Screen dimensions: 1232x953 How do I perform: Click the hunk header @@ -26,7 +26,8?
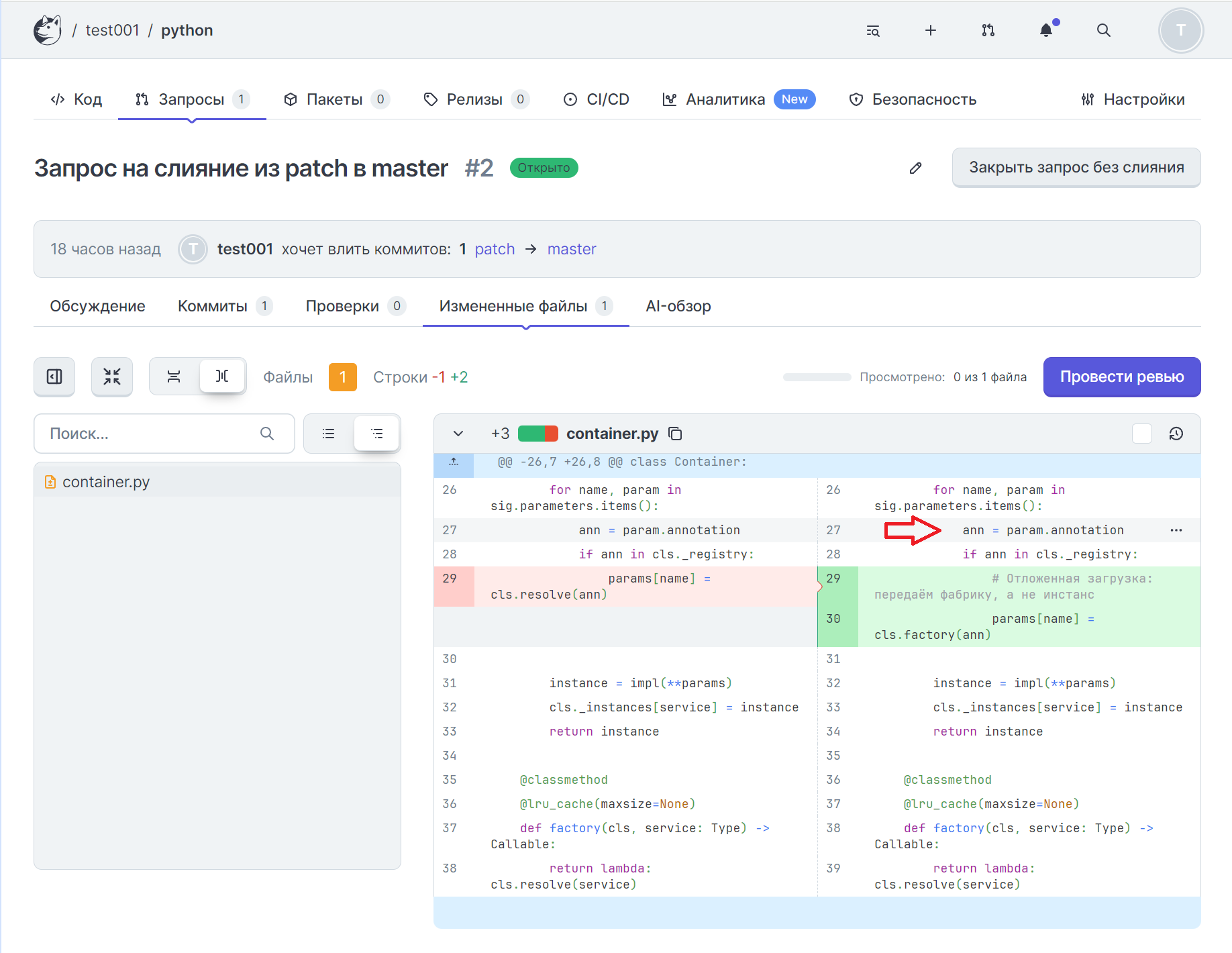click(622, 462)
